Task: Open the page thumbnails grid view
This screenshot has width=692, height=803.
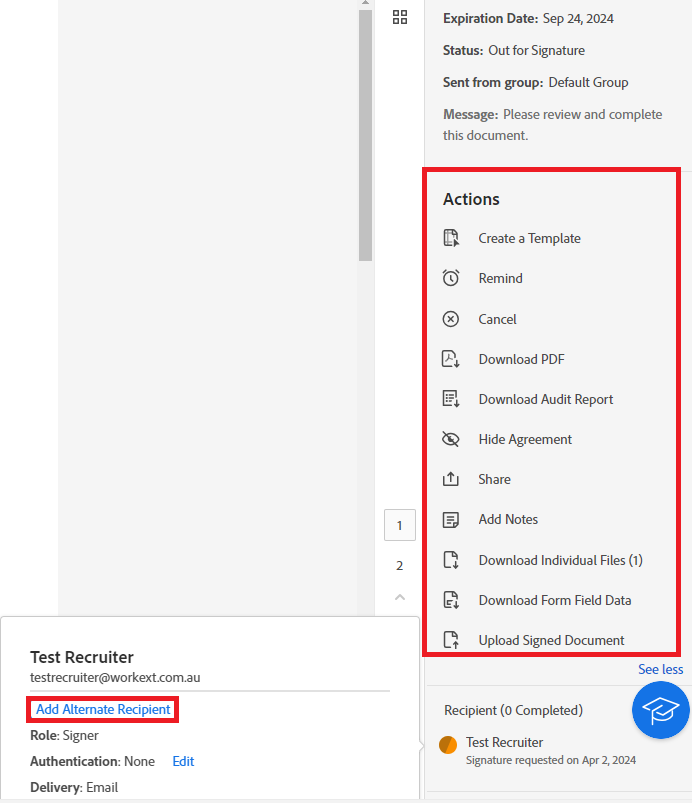Action: point(400,17)
